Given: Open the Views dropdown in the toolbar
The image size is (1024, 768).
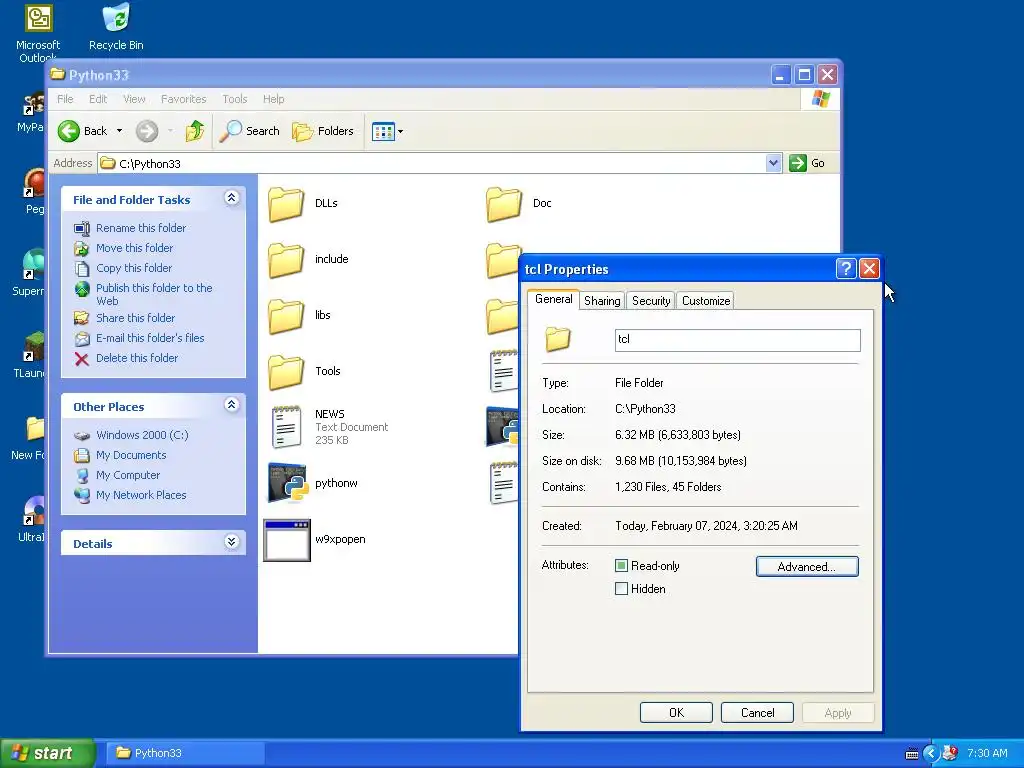Looking at the screenshot, I should point(387,131).
